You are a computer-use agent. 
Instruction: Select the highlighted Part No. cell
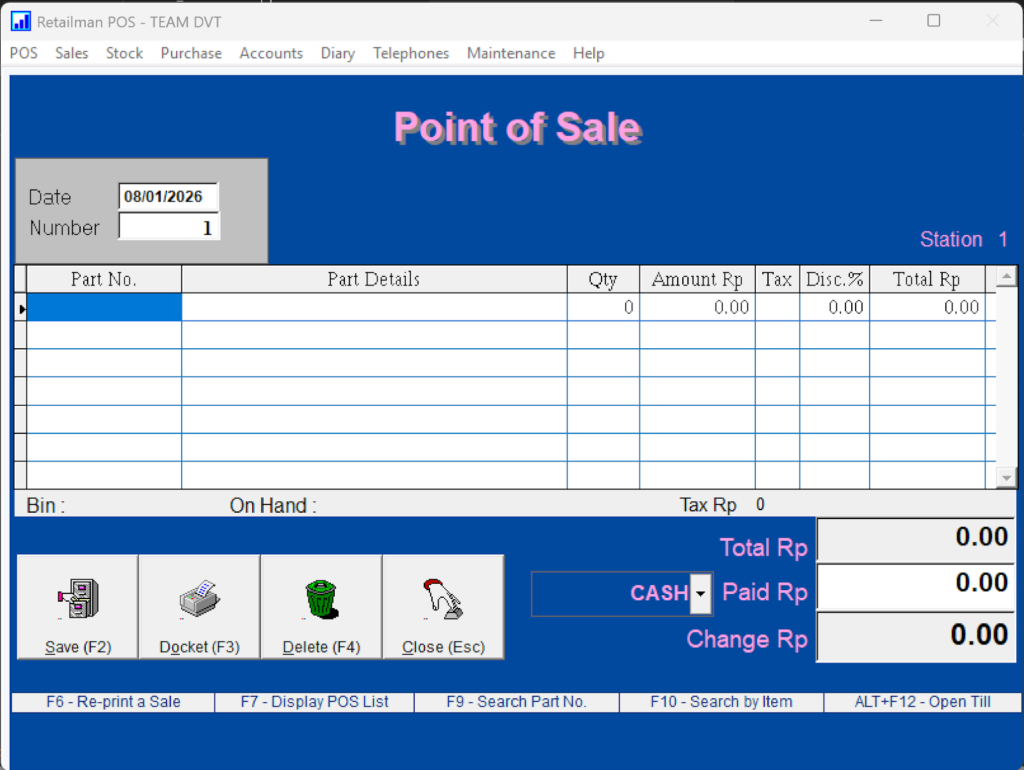click(104, 308)
